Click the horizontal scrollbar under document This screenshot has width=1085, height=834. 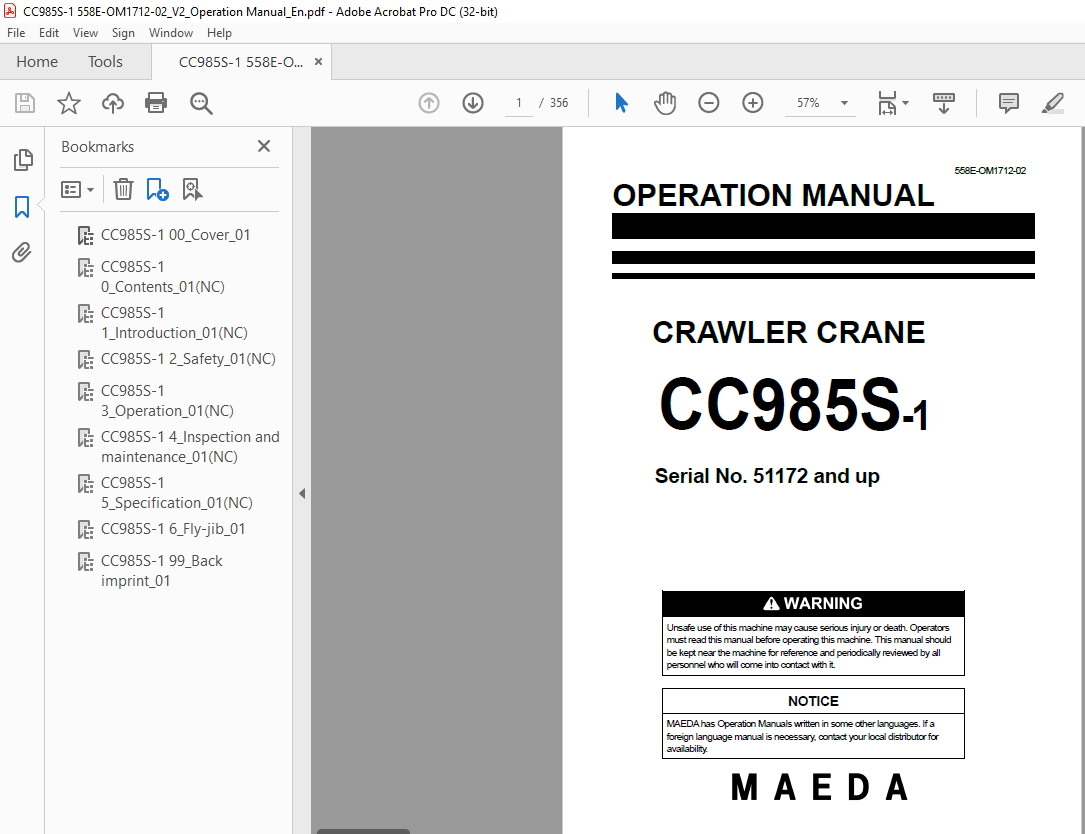click(363, 831)
